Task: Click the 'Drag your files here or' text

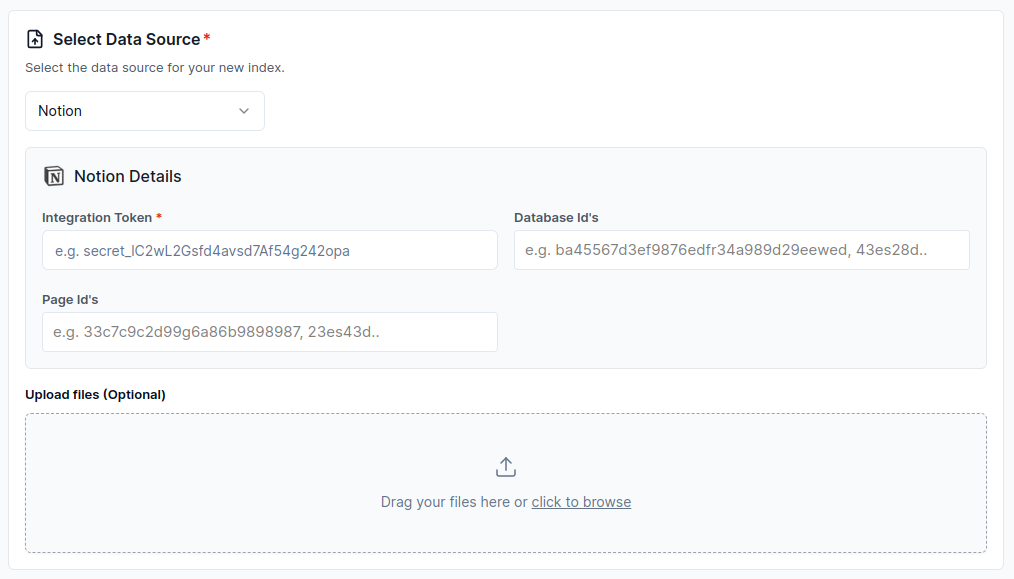Action: tap(454, 502)
